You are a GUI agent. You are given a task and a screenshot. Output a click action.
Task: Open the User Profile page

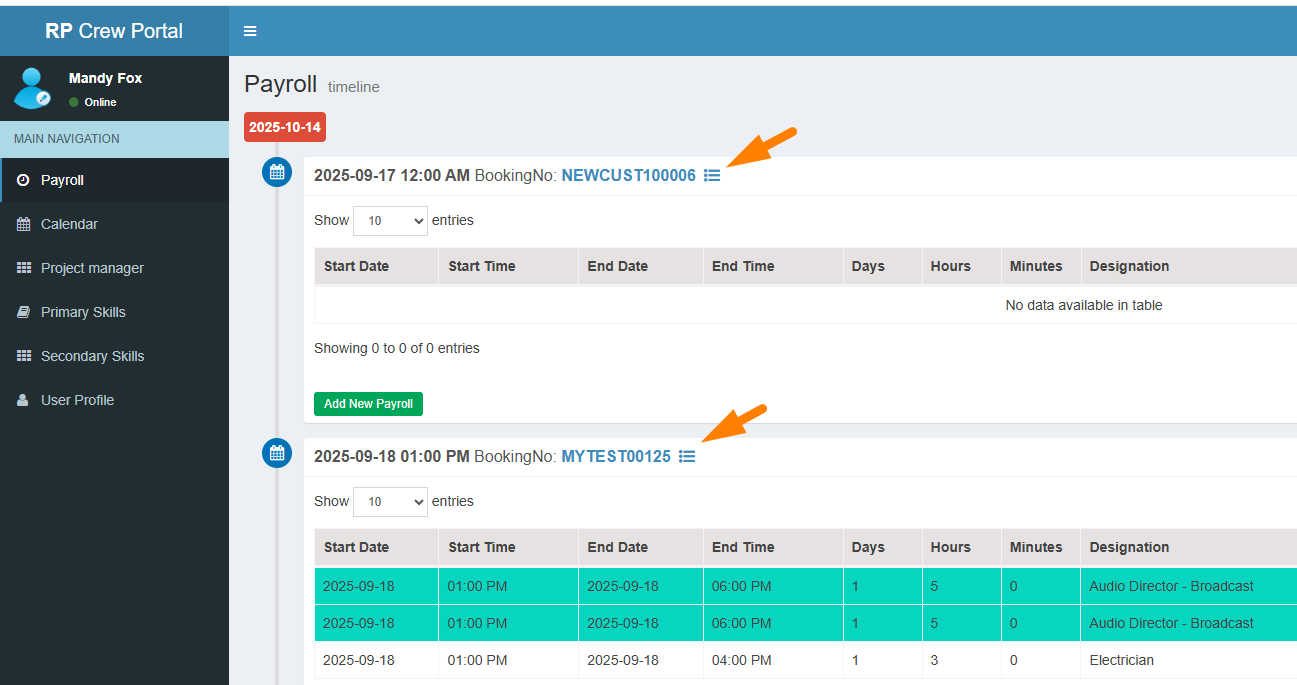(x=114, y=400)
